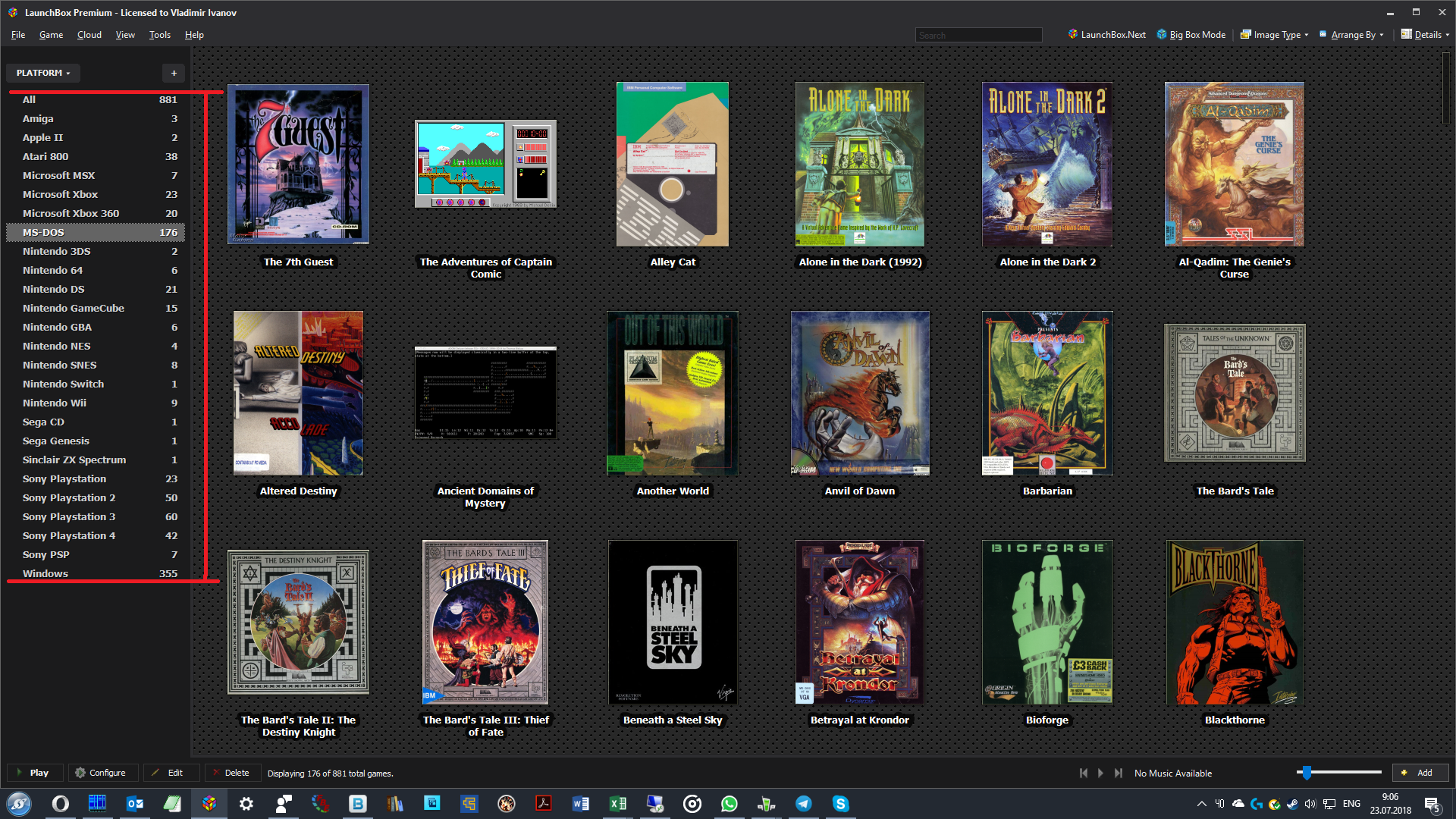Screen dimensions: 1456x819
Task: Select Alone in the Dark (1992) cover
Action: pos(860,164)
